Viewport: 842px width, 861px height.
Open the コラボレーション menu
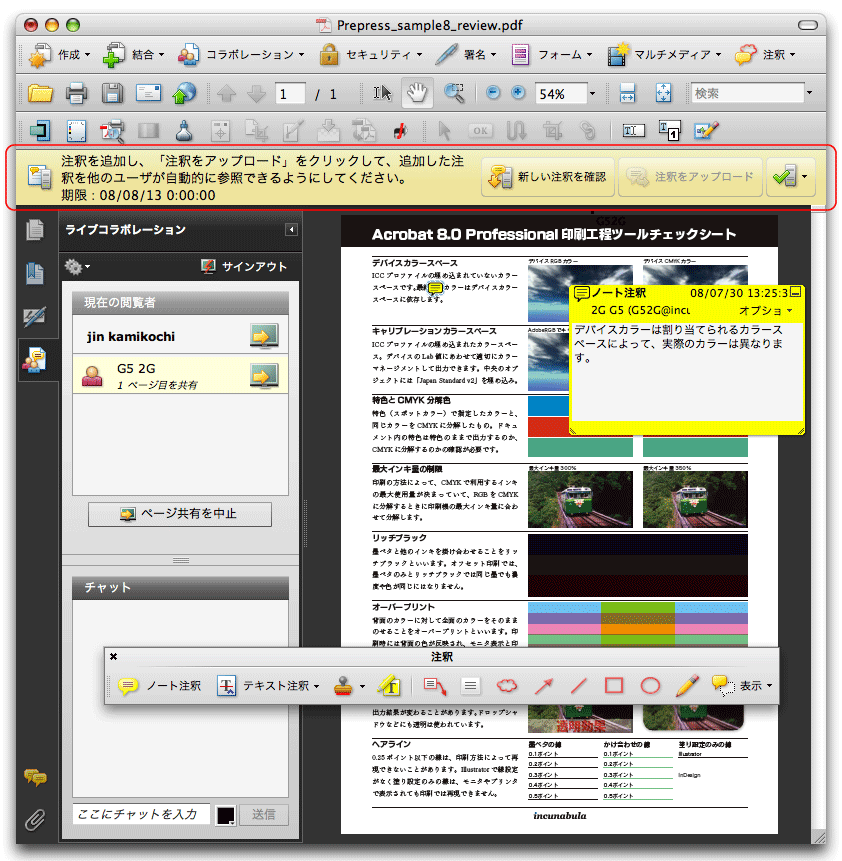[x=241, y=55]
